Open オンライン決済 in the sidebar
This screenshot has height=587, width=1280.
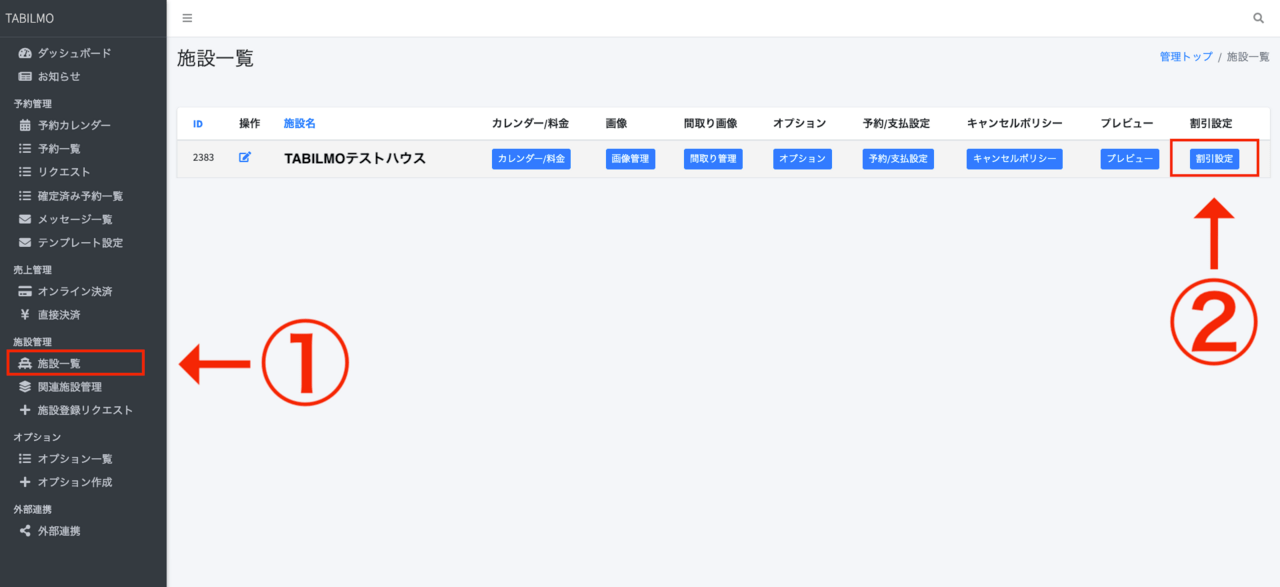74,291
